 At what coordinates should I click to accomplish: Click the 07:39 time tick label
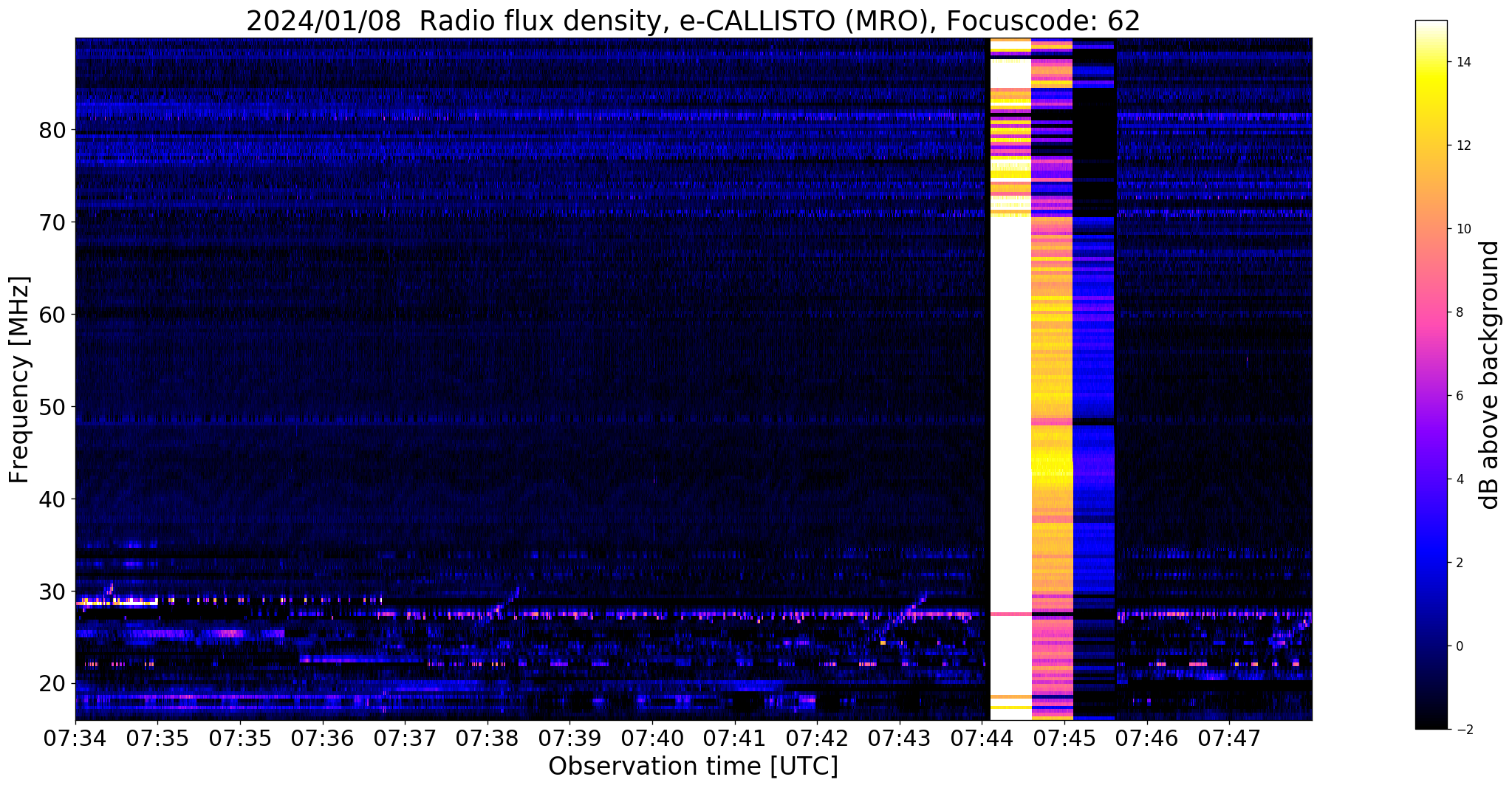point(569,738)
